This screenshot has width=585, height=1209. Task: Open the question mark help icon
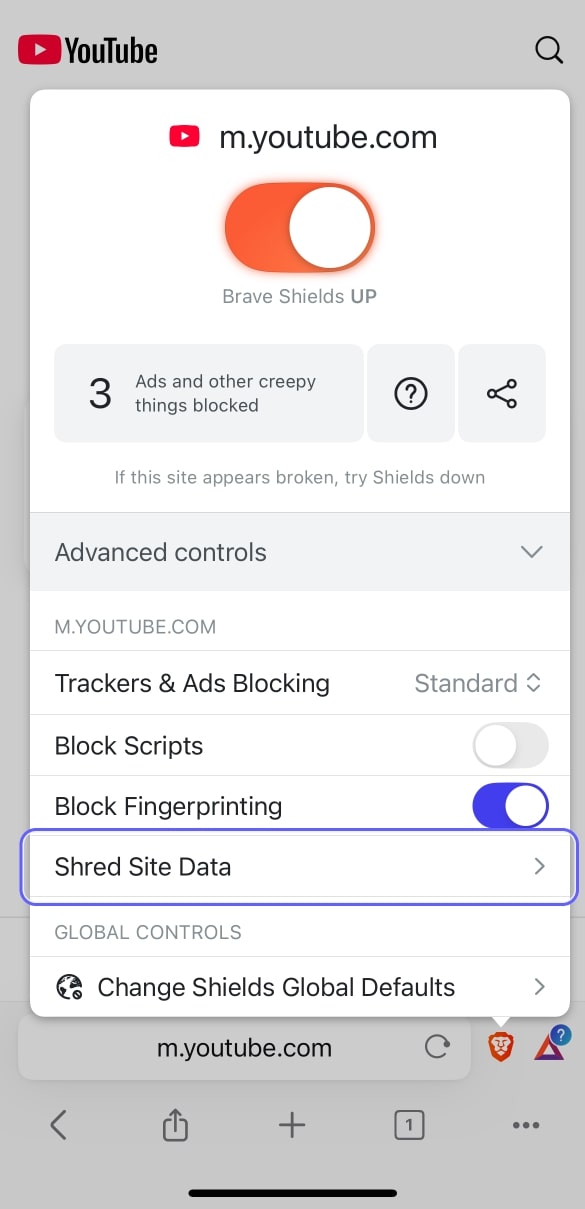pos(411,394)
